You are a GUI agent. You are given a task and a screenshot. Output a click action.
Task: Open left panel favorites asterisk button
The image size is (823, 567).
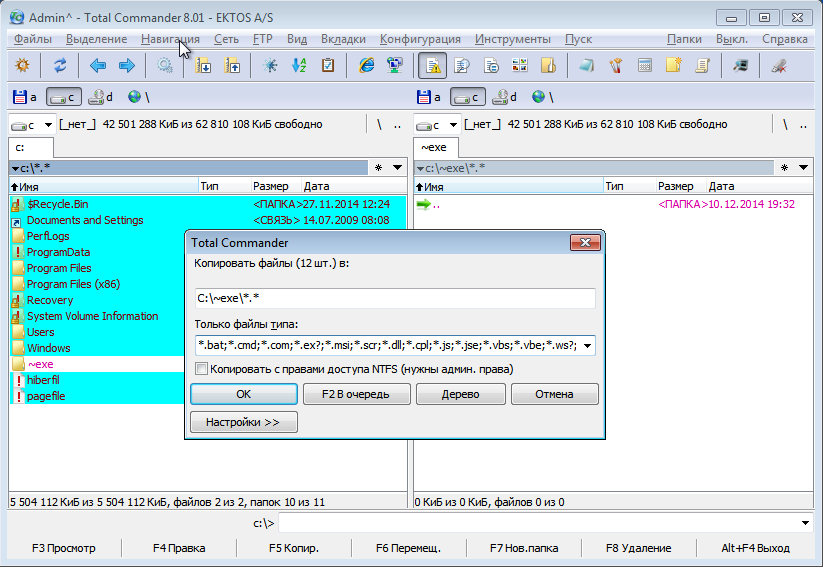point(378,168)
